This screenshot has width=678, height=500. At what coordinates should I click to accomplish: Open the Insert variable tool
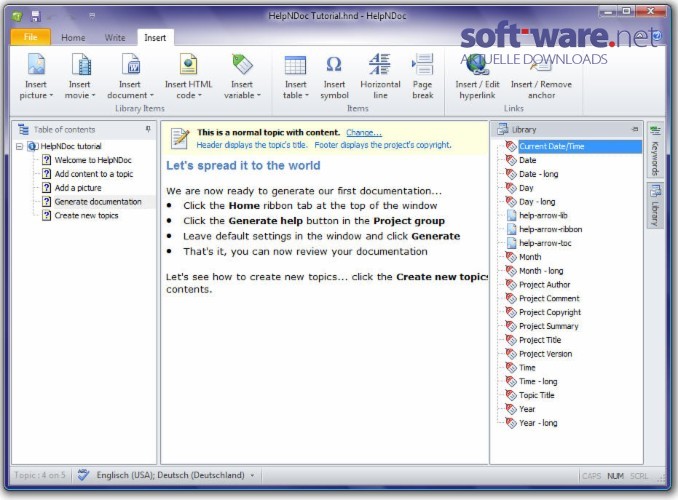point(242,76)
